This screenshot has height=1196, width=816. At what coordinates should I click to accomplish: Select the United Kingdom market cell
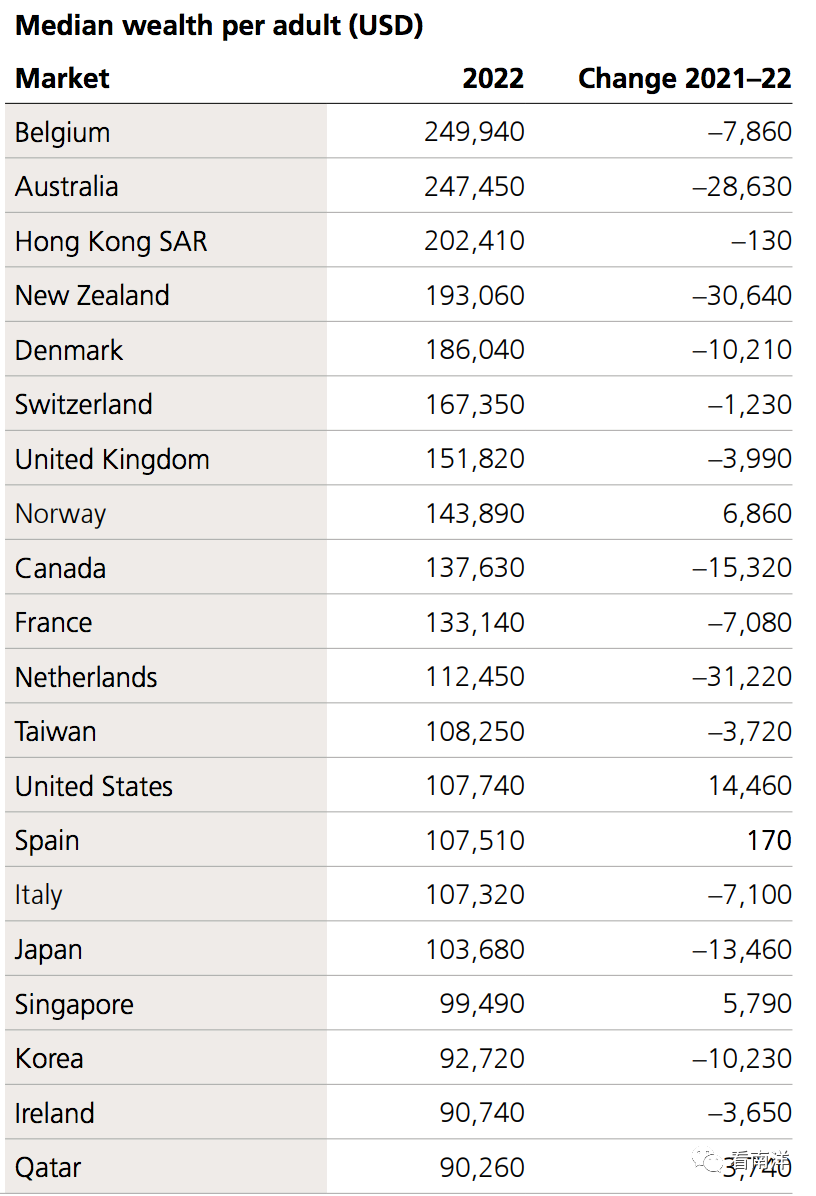[x=112, y=459]
